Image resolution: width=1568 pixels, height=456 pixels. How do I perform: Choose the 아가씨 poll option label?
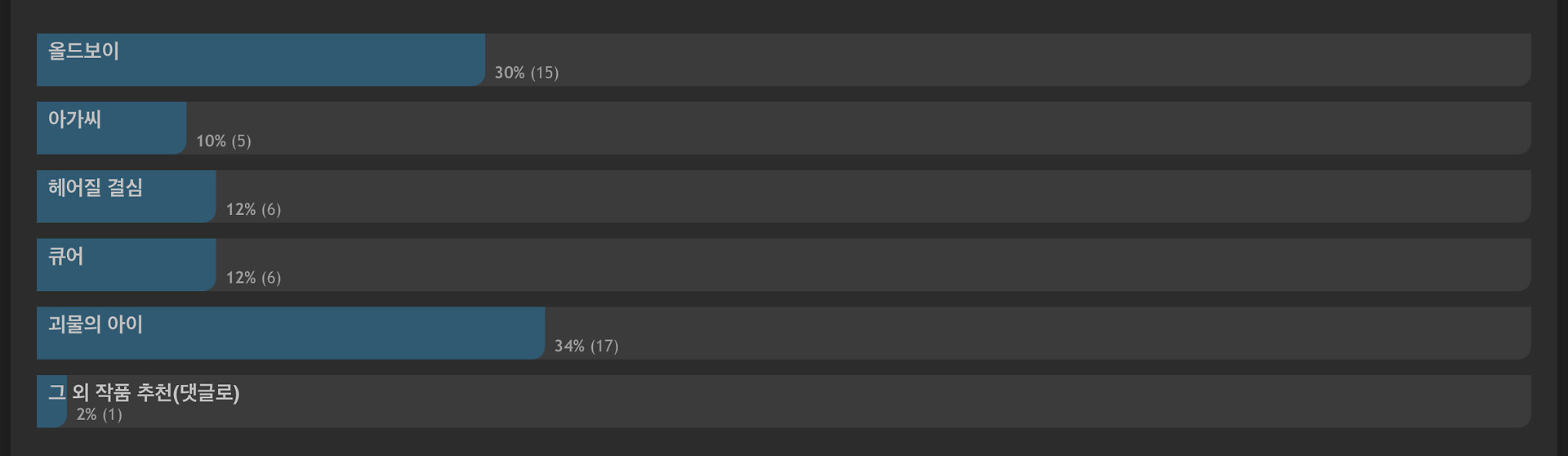coord(74,119)
